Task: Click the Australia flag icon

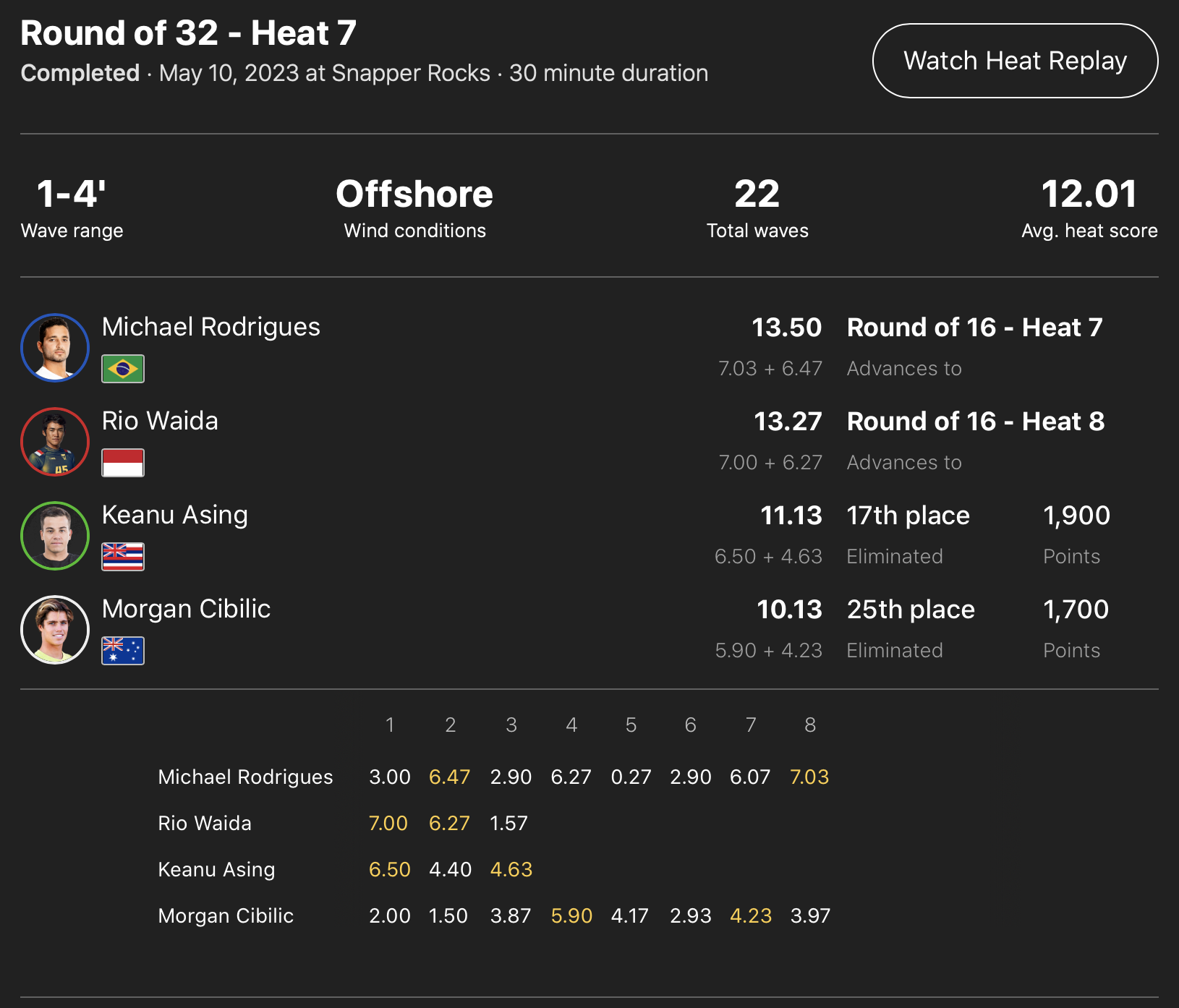Action: point(123,651)
